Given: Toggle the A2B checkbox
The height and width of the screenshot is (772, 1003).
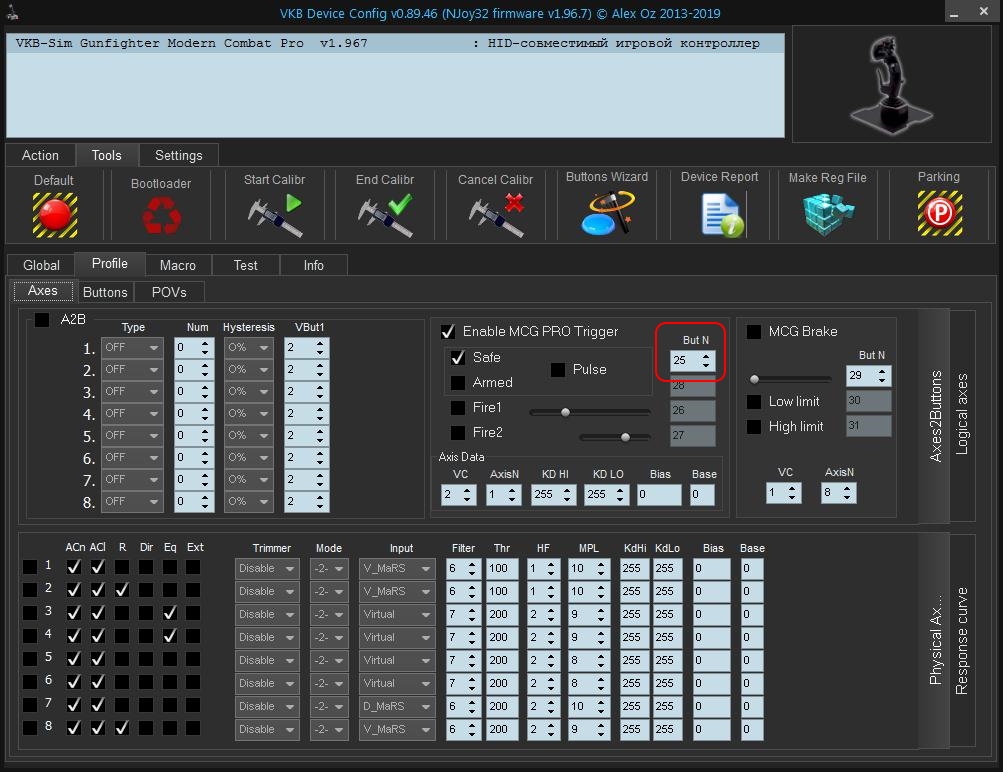Looking at the screenshot, I should pyautogui.click(x=42, y=319).
